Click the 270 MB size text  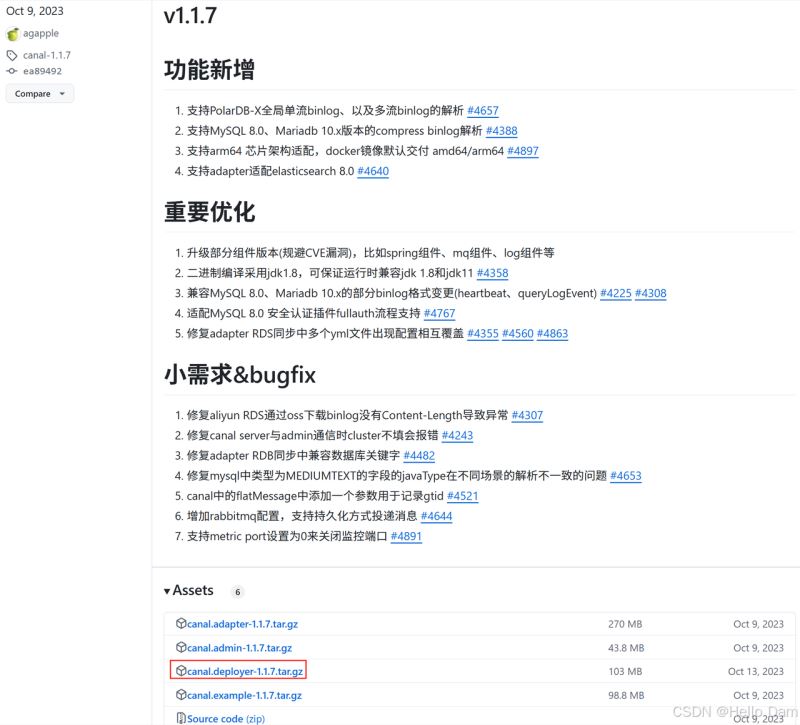625,624
